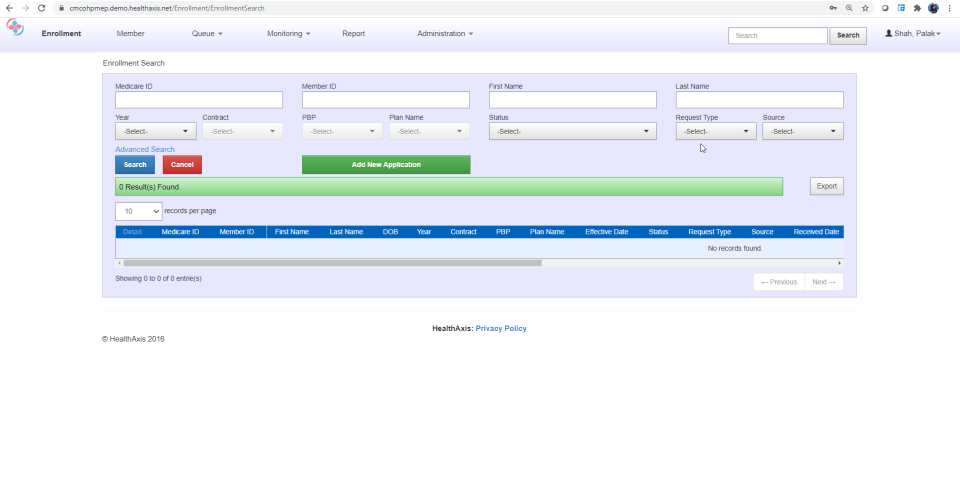
Task: Expand the Queue menu
Action: [x=207, y=34]
